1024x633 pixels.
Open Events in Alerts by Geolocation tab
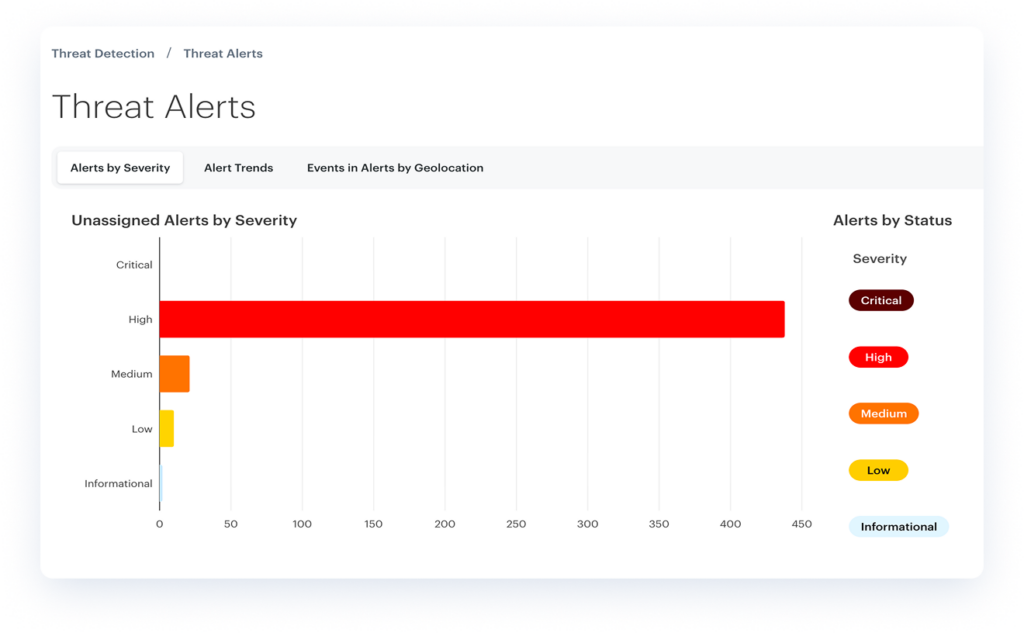click(395, 168)
